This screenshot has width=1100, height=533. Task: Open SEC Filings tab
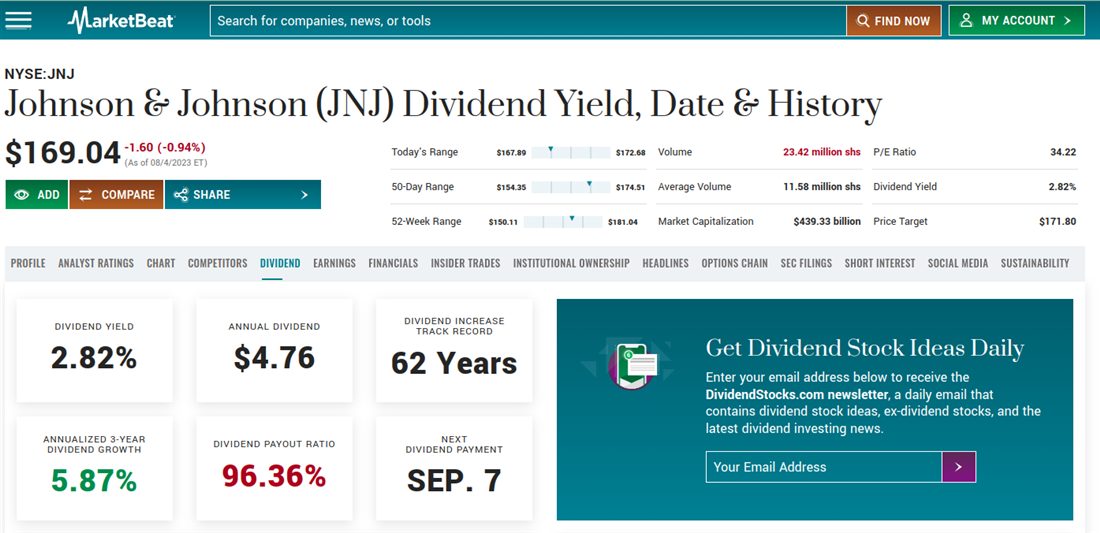(x=806, y=263)
